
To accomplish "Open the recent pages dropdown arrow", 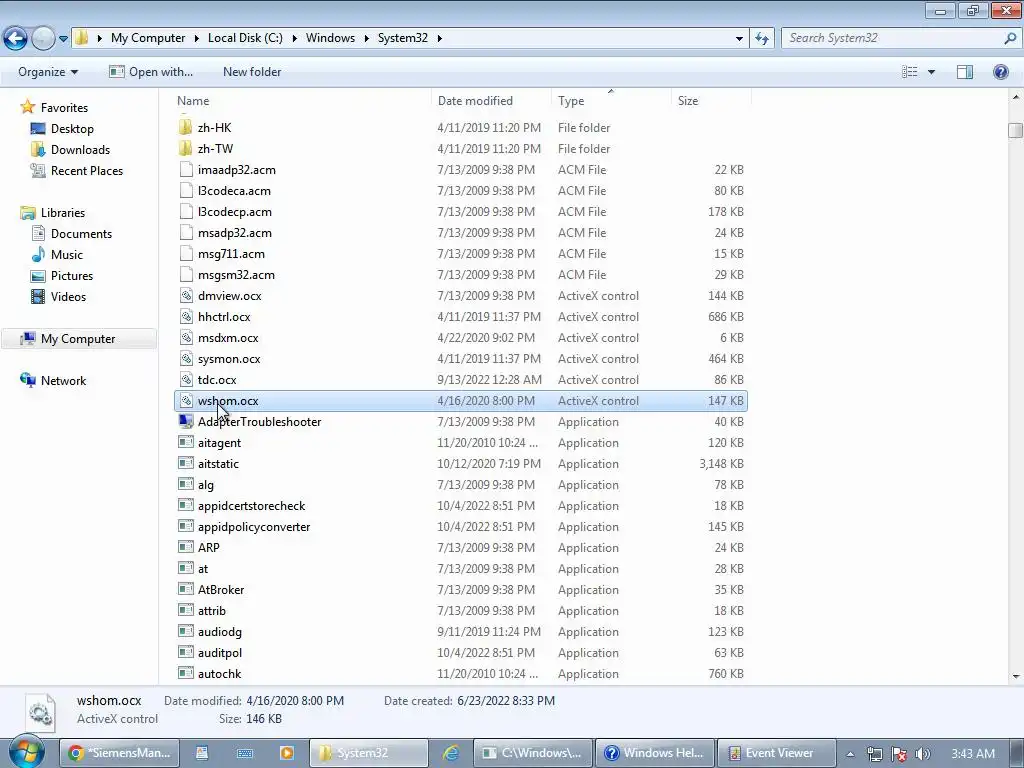I will [x=63, y=39].
